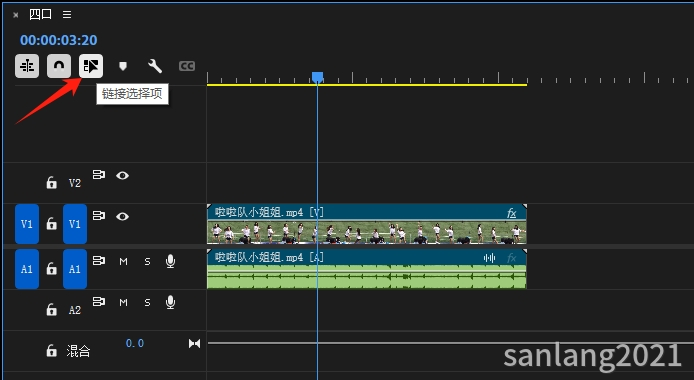Click the mix track output icon
This screenshot has height=380, width=694.
(x=194, y=343)
